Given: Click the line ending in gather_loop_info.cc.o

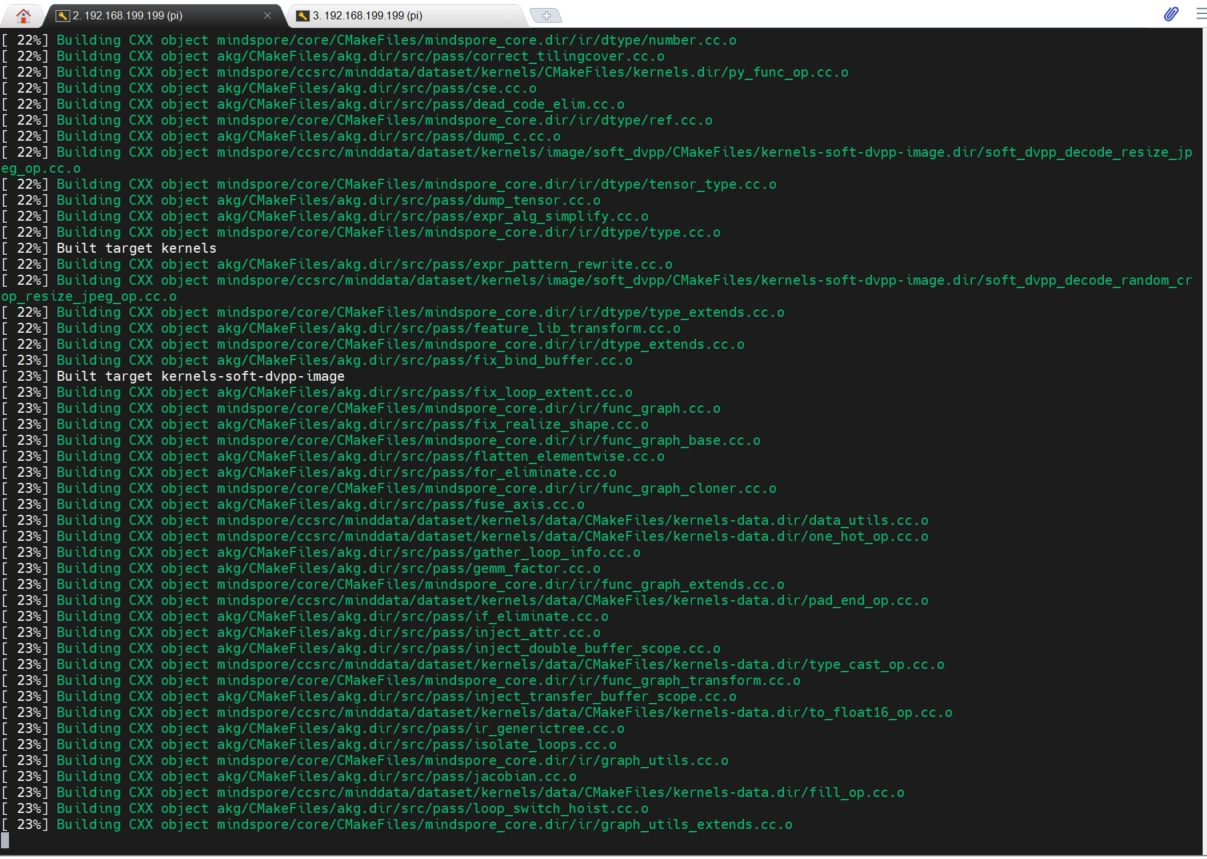Looking at the screenshot, I should 320,552.
